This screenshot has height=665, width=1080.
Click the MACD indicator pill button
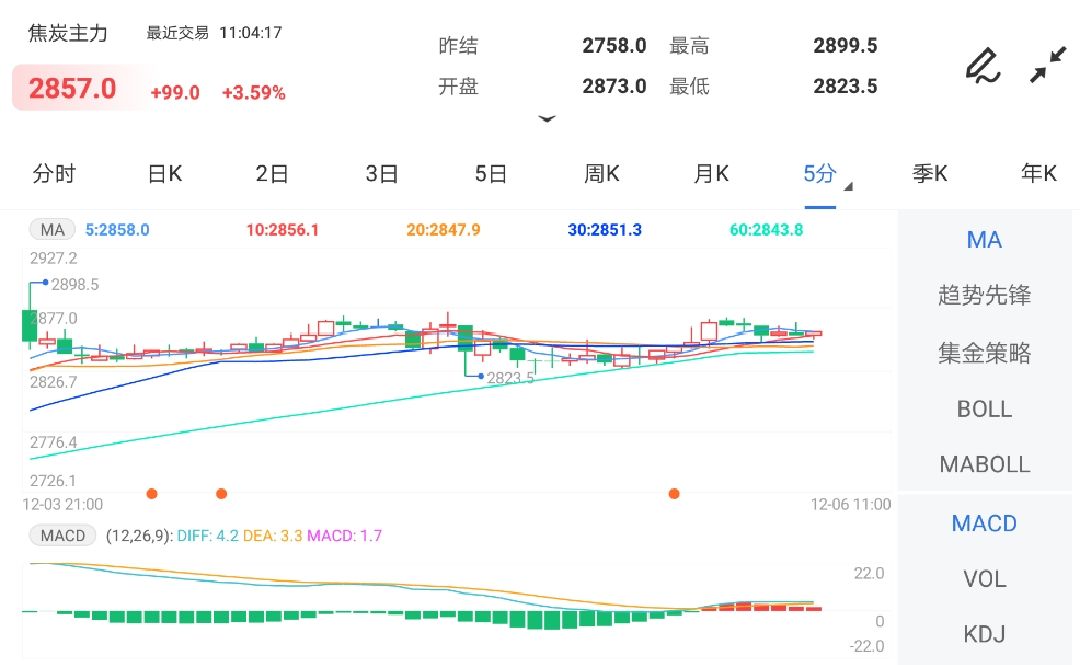[x=63, y=535]
